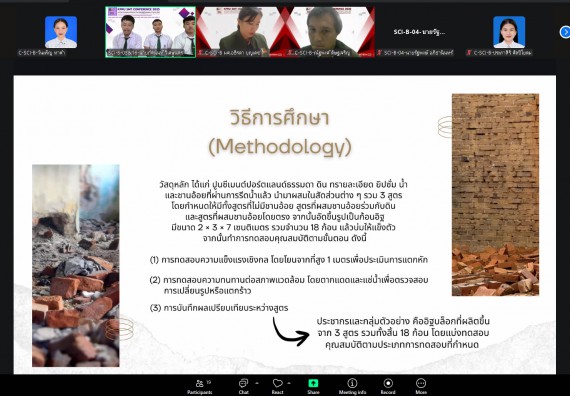Click the slide title "(Methodology)"
Screen dimensions: 570x396
pyautogui.click(x=280, y=147)
